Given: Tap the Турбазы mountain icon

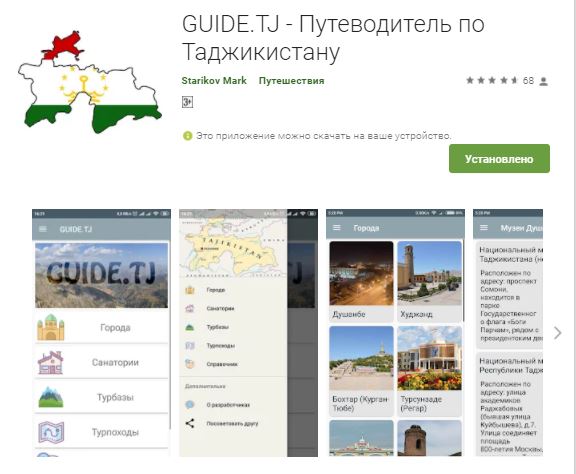Looking at the screenshot, I should [51, 397].
